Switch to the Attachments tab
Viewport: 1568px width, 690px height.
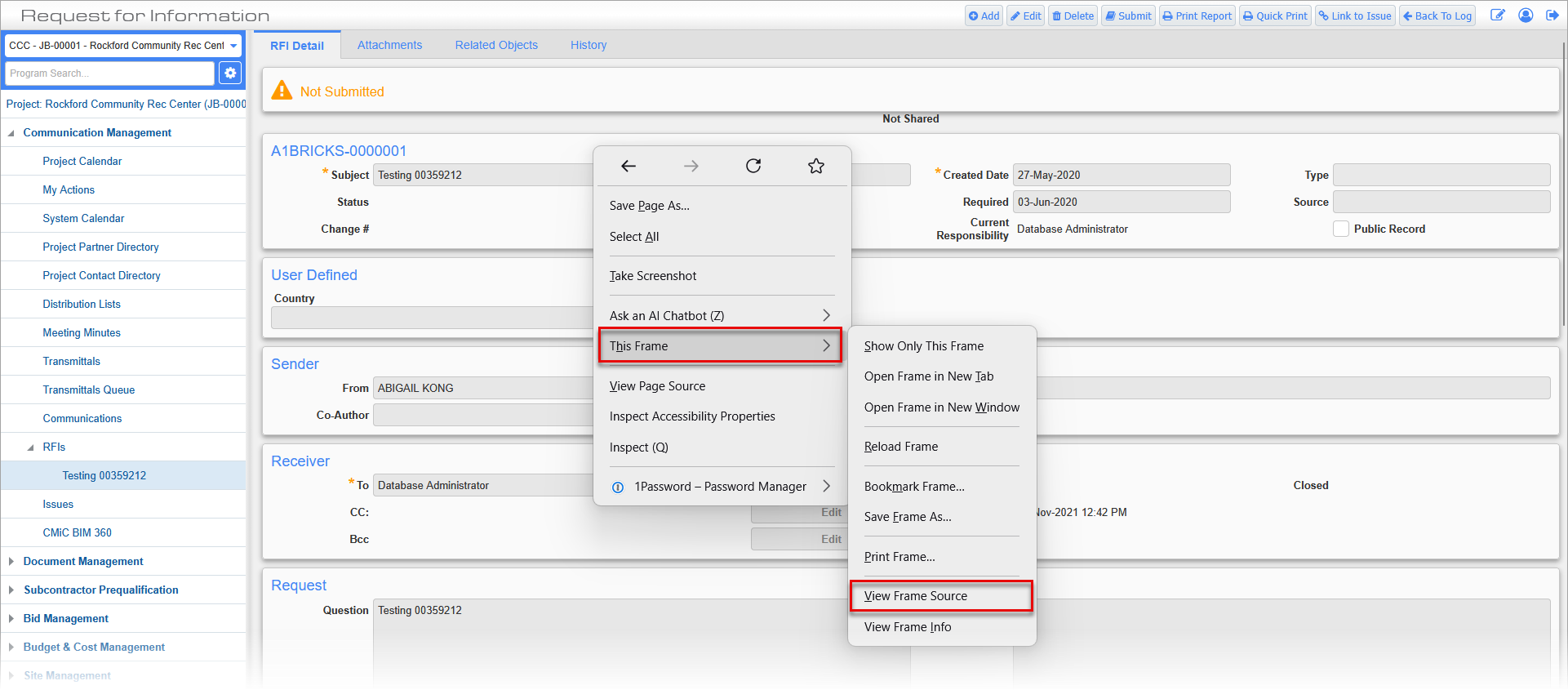click(389, 45)
